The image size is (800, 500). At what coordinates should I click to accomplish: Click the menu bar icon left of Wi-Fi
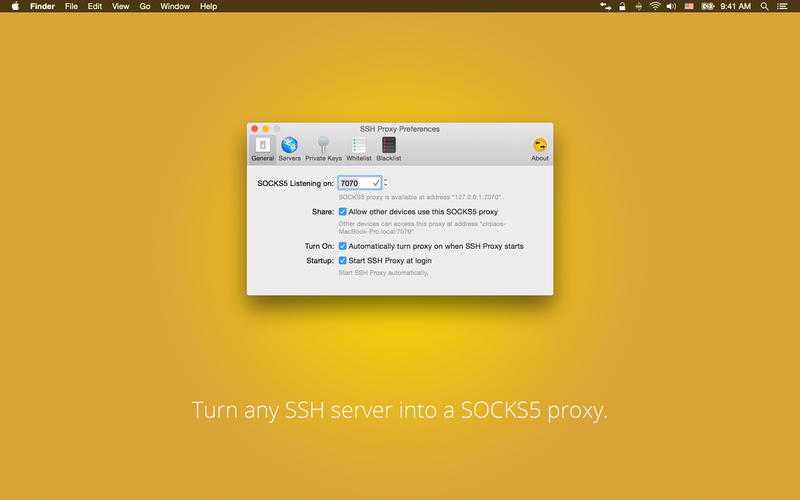638,6
